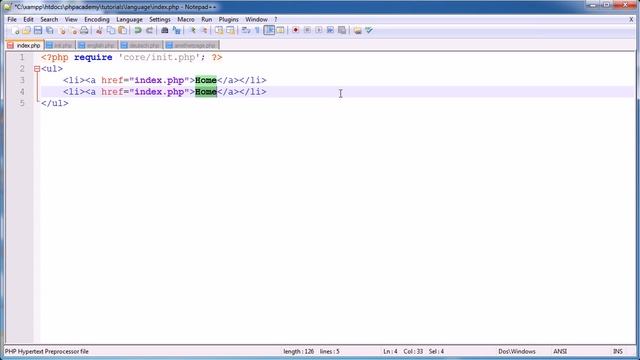Play back the recorded macro

[x=319, y=31]
